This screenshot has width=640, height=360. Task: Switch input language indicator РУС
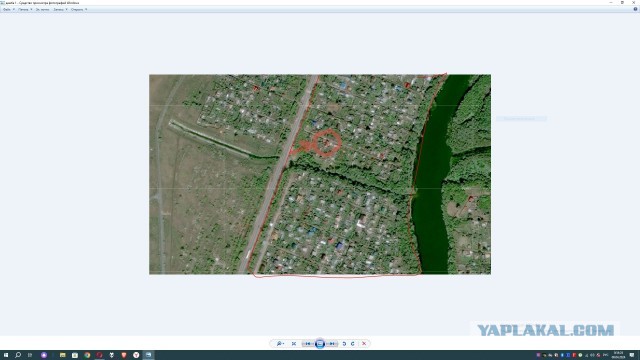tap(605, 355)
